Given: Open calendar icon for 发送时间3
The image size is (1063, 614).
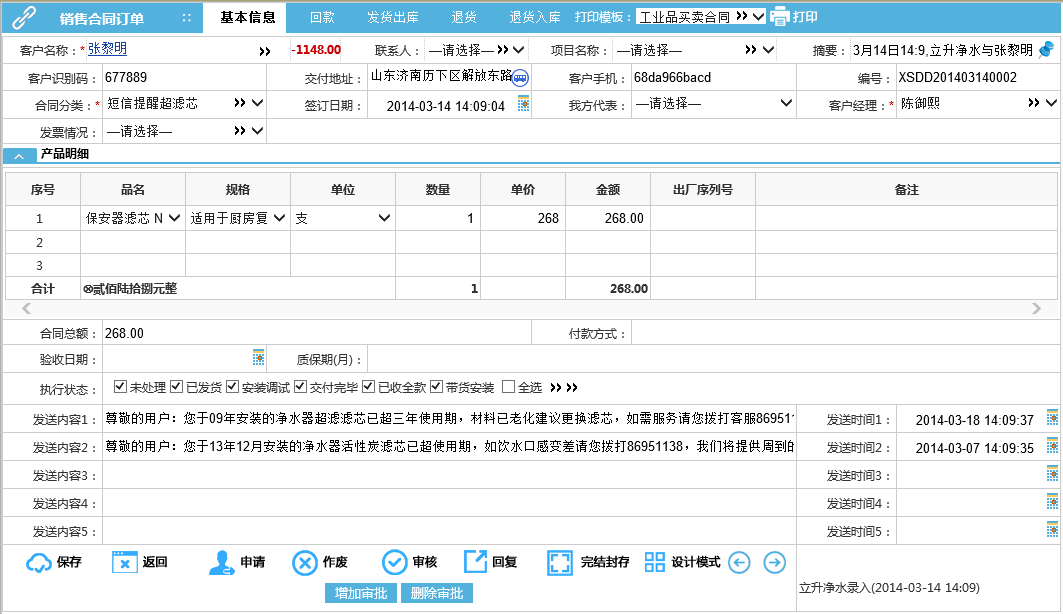Looking at the screenshot, I should [x=1052, y=474].
